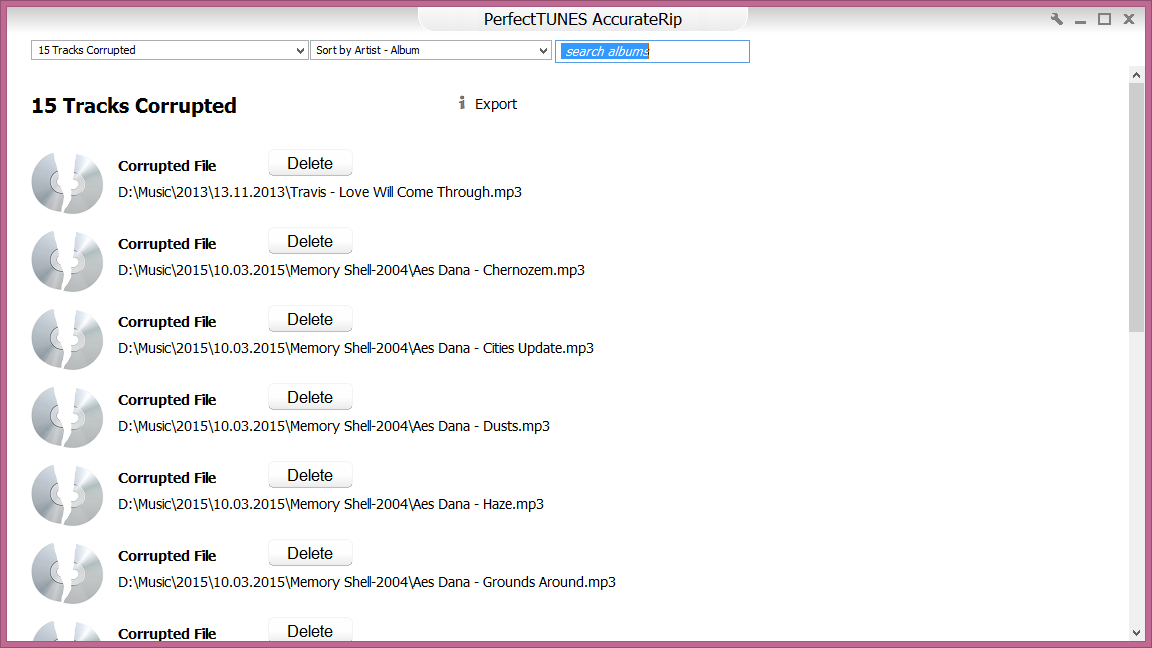Delete Aes Dana - Haze.mp3
Image resolution: width=1152 pixels, height=648 pixels.
(310, 475)
